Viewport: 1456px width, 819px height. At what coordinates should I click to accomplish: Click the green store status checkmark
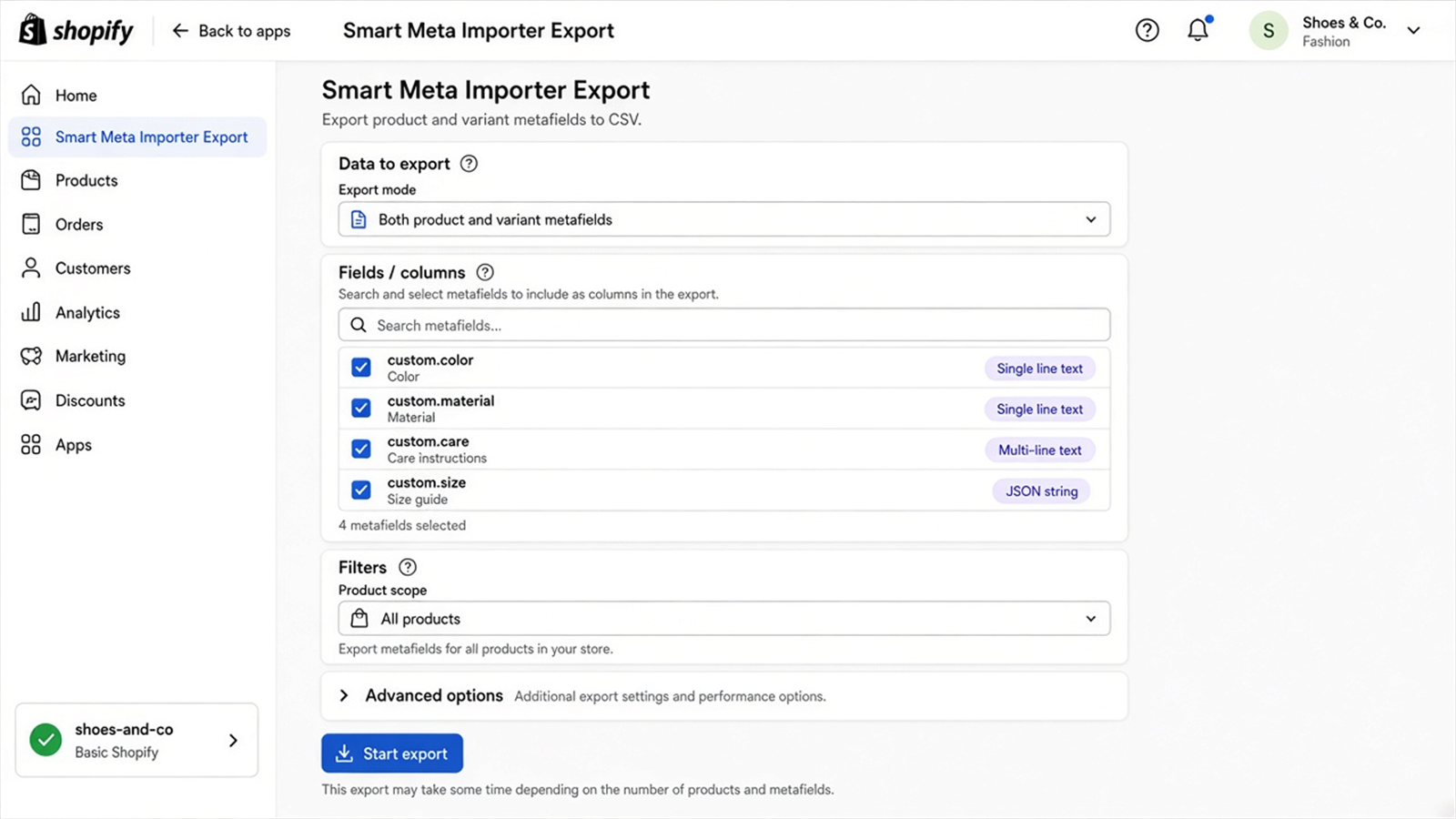pyautogui.click(x=45, y=740)
